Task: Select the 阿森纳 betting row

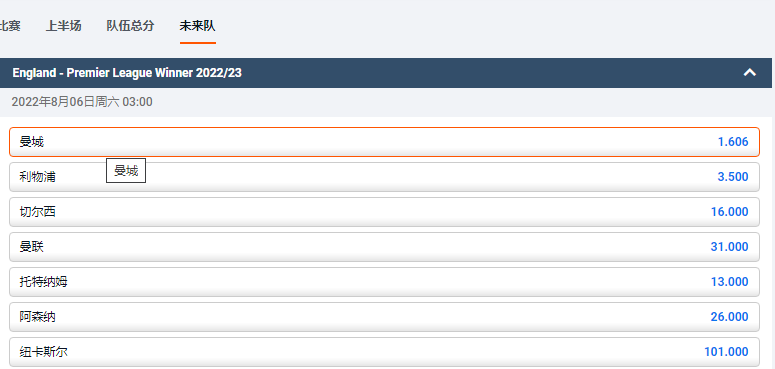Action: click(x=384, y=317)
